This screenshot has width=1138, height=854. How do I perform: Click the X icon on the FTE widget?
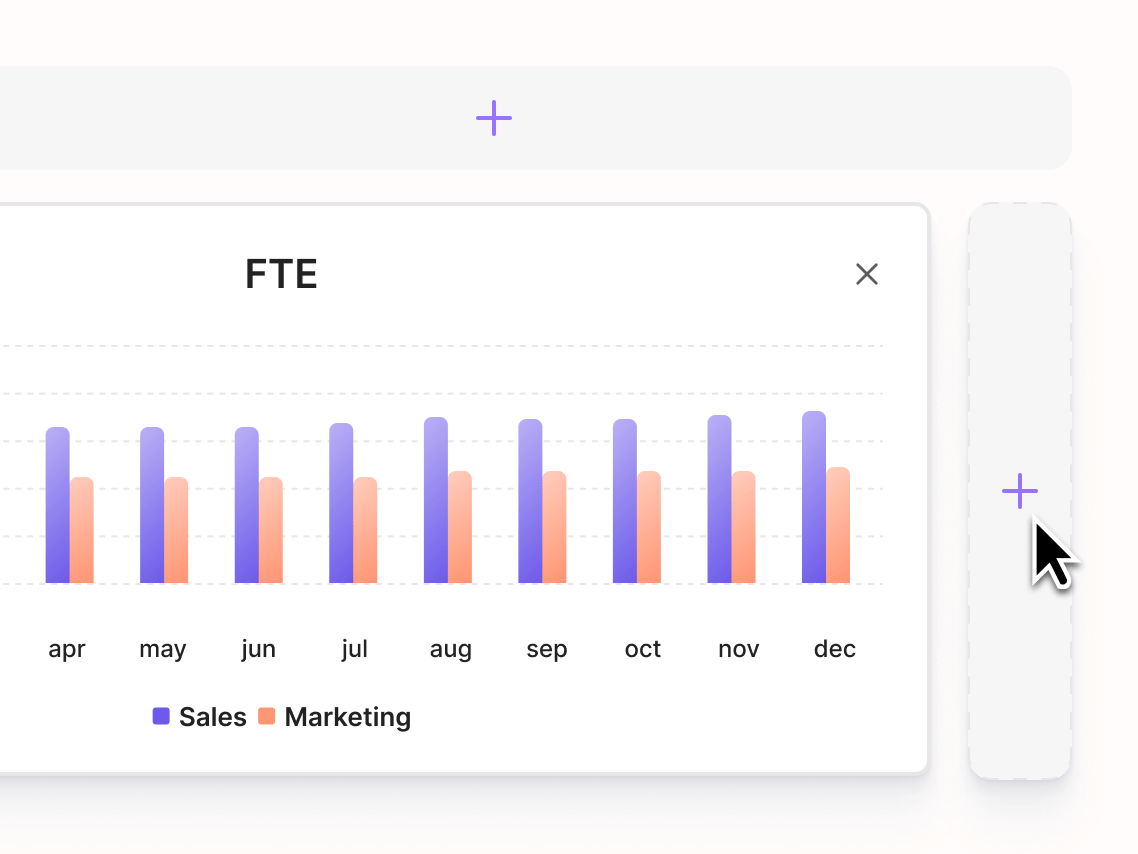point(866,274)
